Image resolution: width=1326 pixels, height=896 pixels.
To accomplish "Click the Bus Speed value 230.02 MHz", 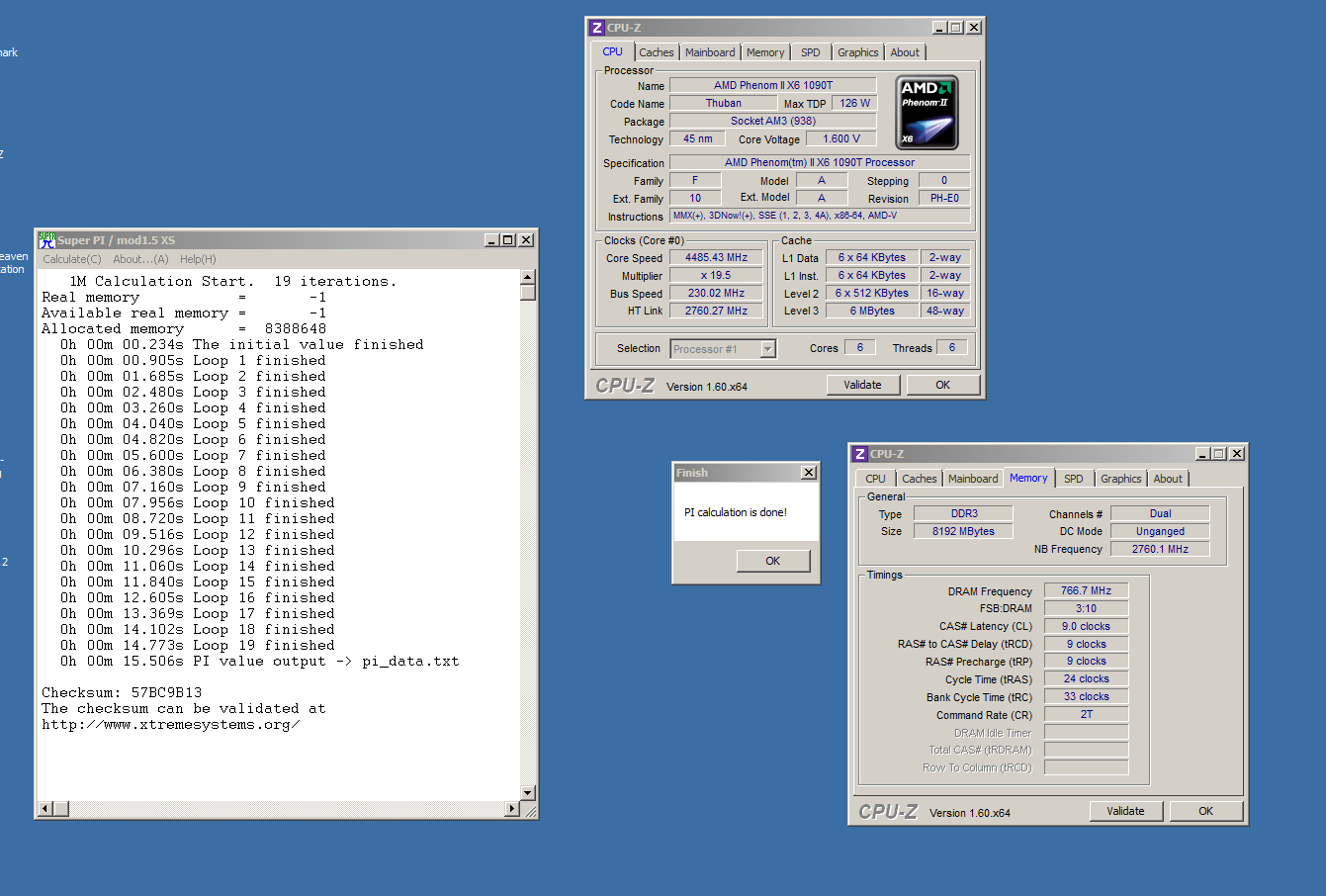I will point(716,293).
